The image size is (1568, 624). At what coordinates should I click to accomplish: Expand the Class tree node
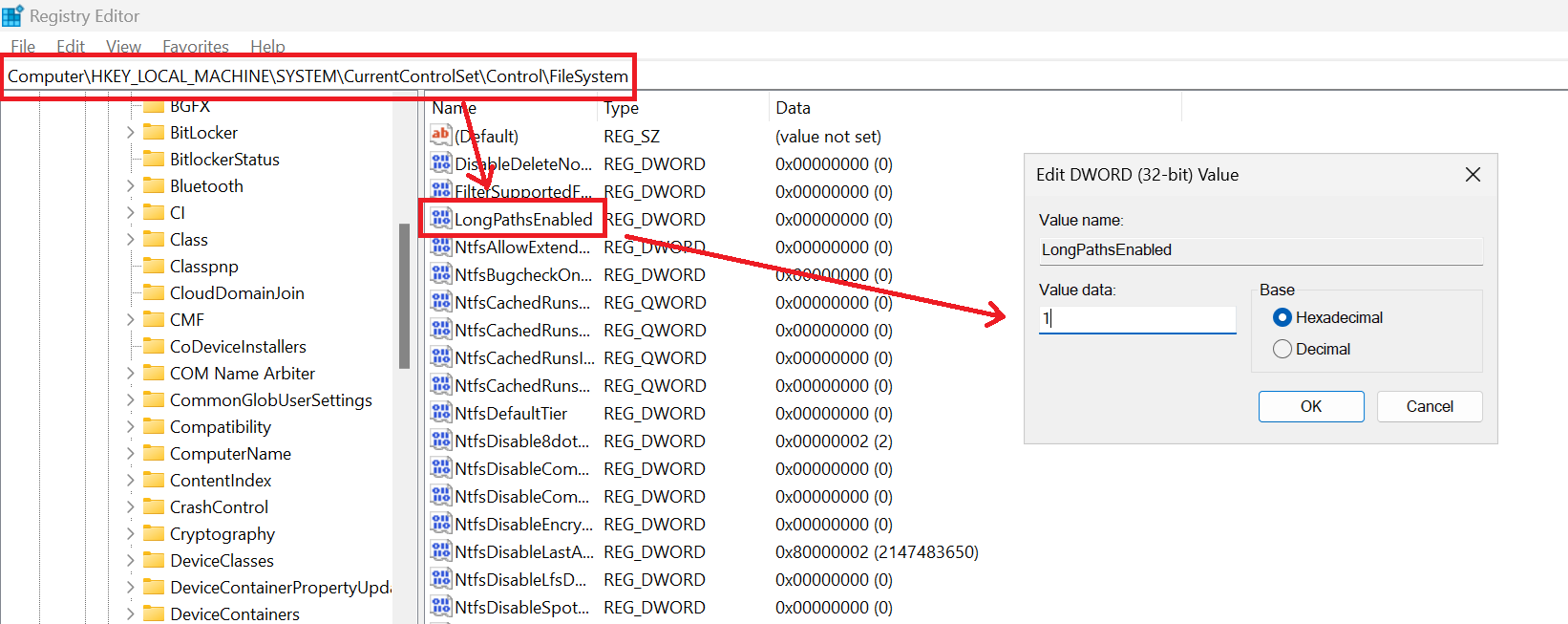131,240
